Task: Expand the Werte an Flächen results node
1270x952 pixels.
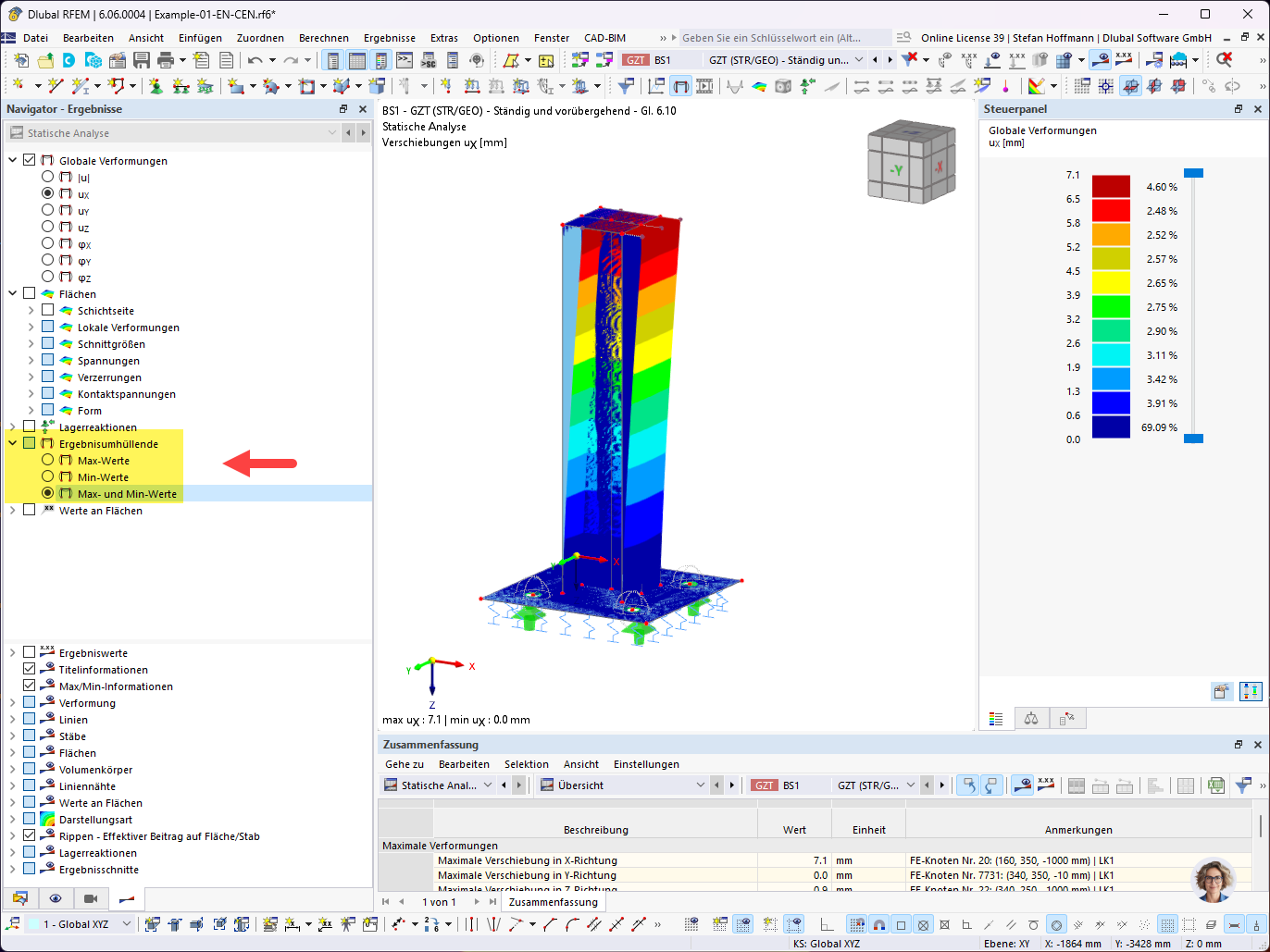Action: coord(13,511)
